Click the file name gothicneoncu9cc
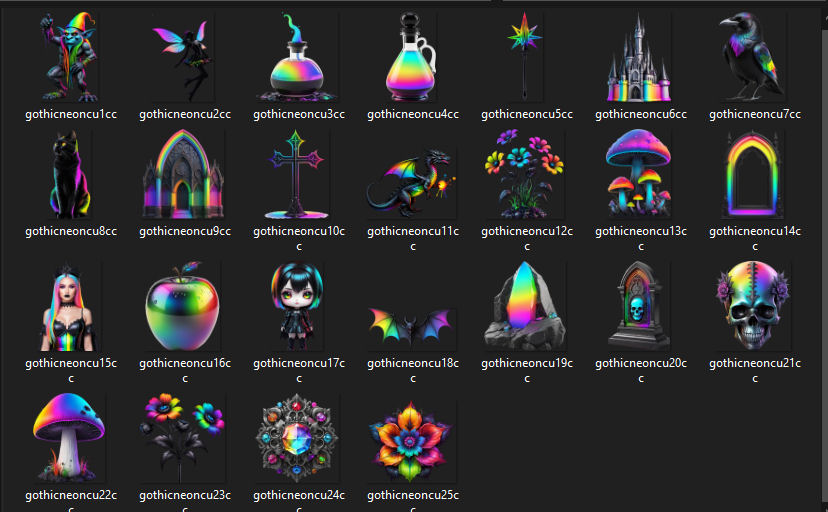The width and height of the screenshot is (828, 512). 185,231
